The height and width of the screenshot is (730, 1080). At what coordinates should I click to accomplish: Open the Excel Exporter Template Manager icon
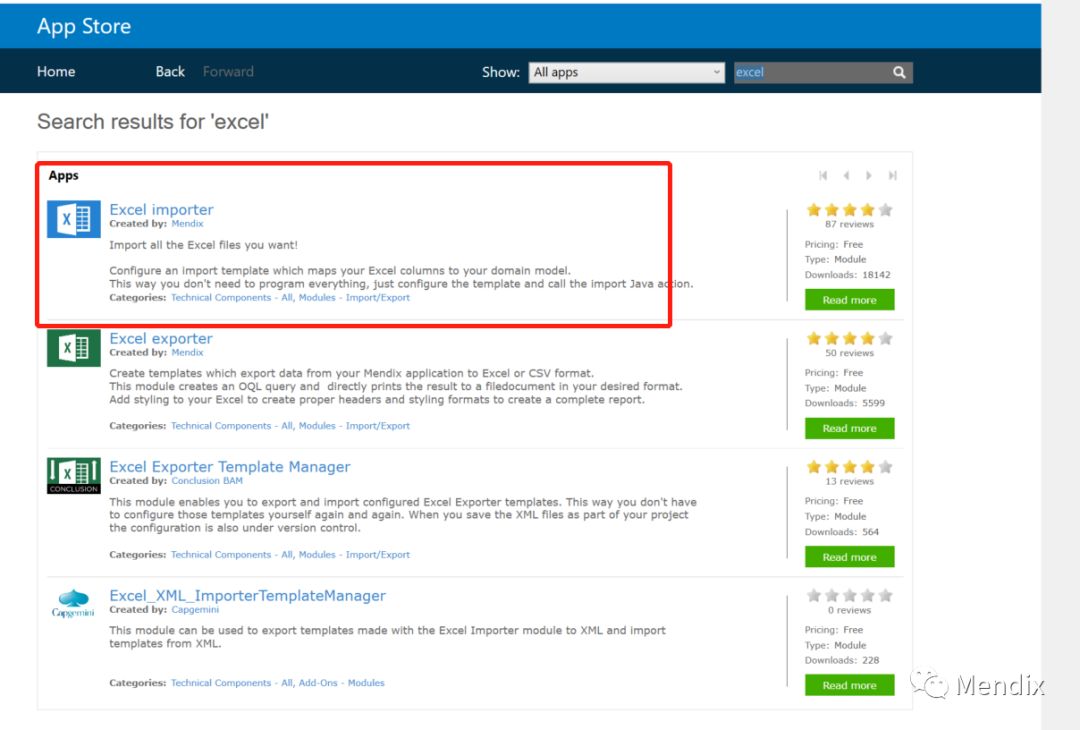click(74, 476)
